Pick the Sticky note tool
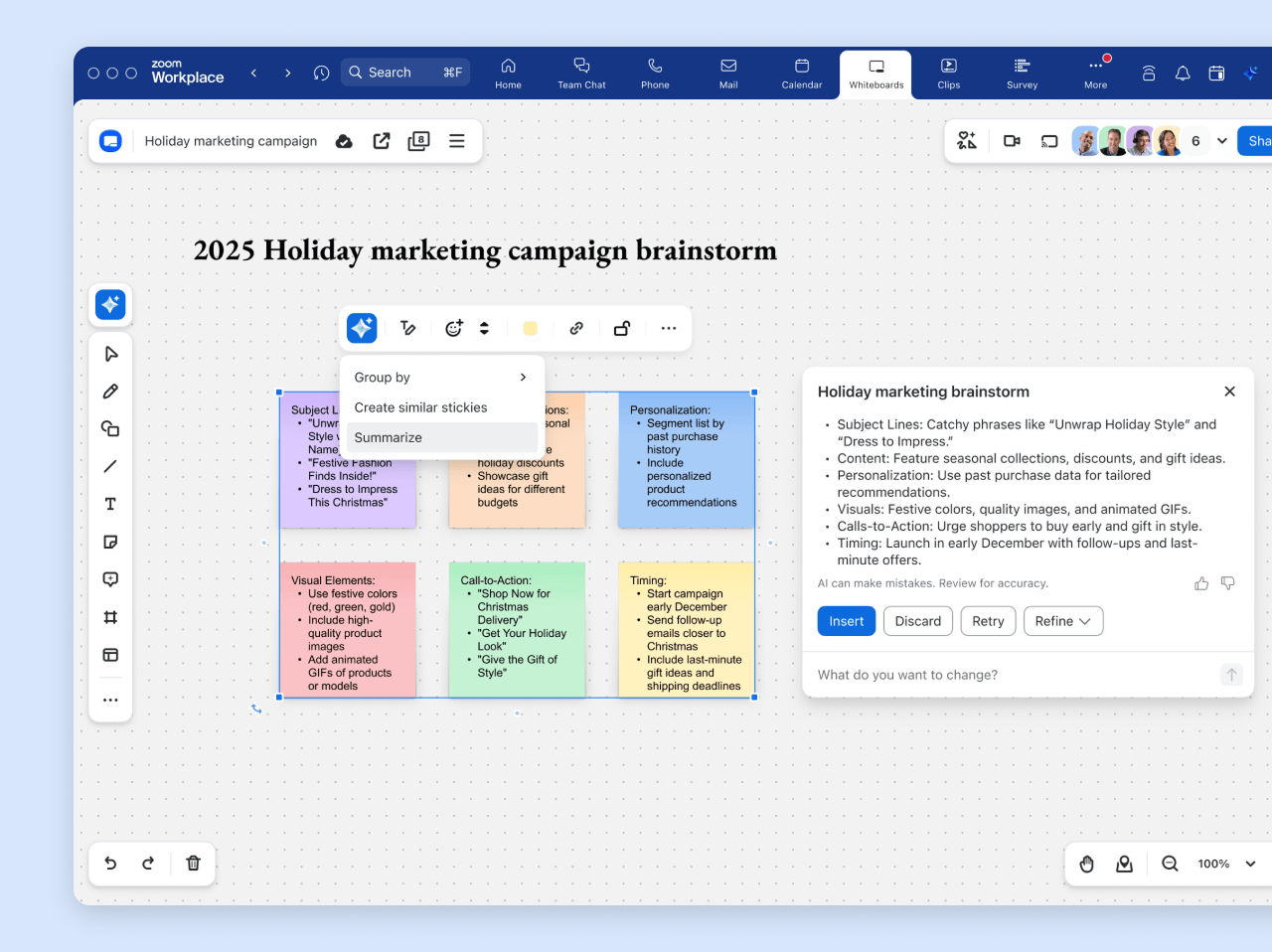This screenshot has width=1272, height=952. (x=110, y=542)
